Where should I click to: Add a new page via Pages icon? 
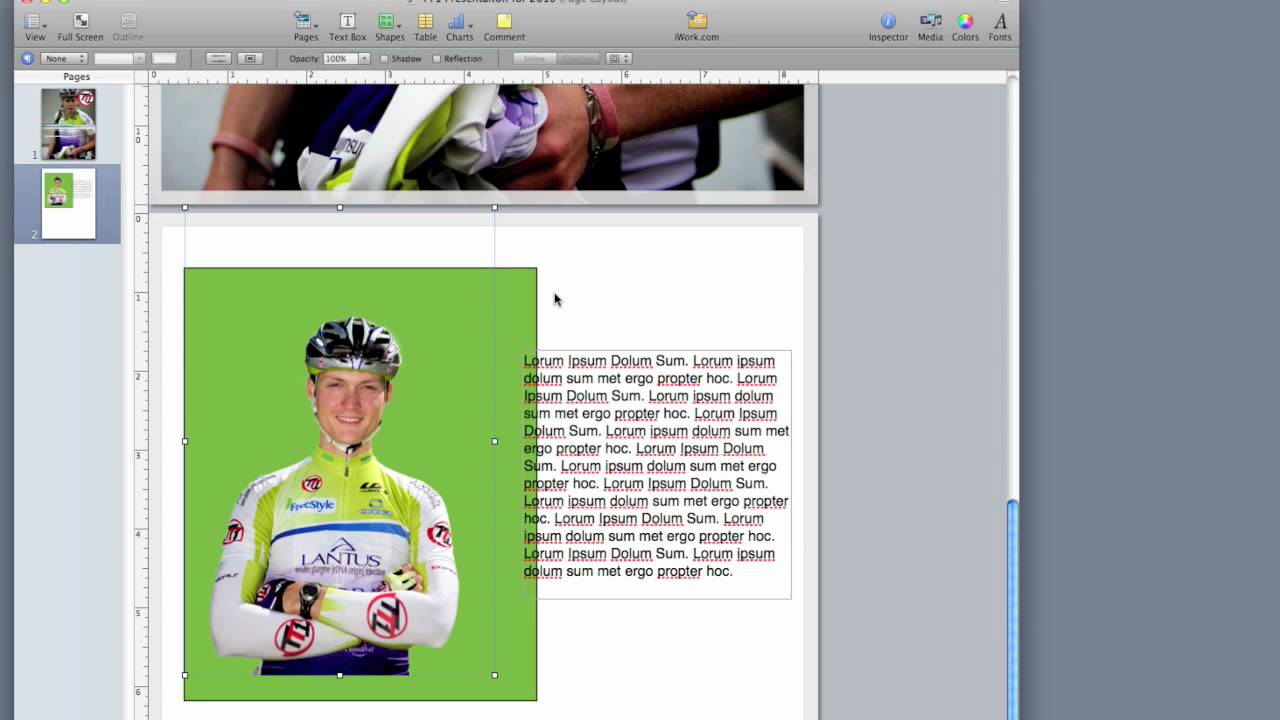[305, 27]
